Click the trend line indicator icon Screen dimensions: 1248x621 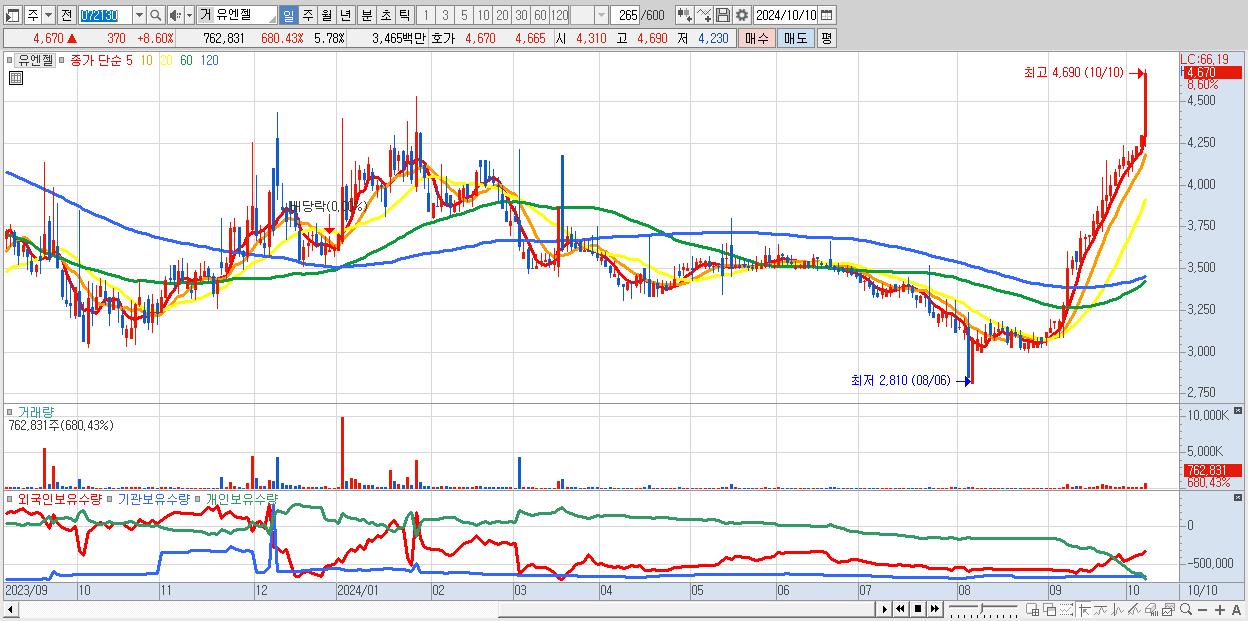pos(1101,609)
